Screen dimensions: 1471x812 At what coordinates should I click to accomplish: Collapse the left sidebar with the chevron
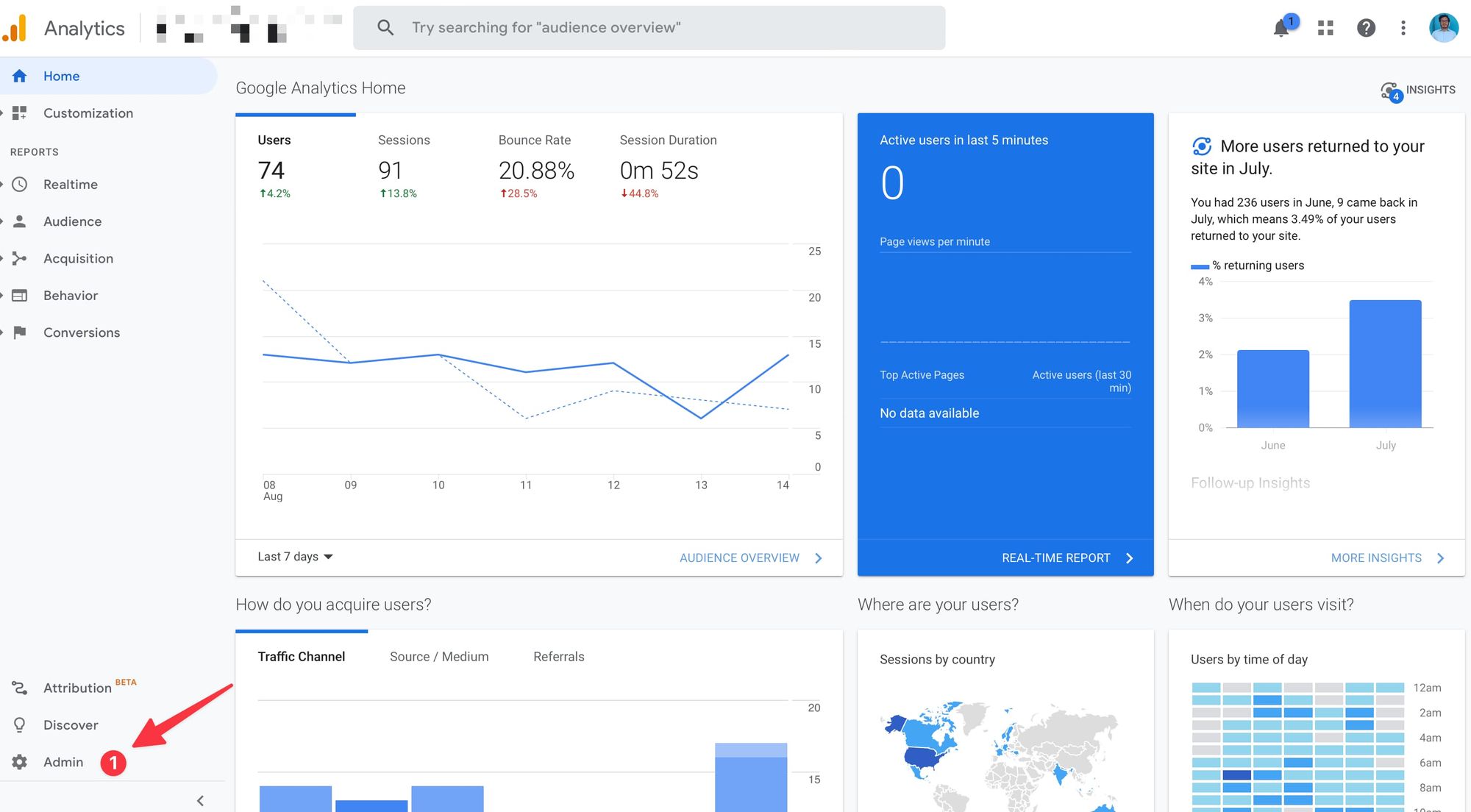tap(200, 800)
